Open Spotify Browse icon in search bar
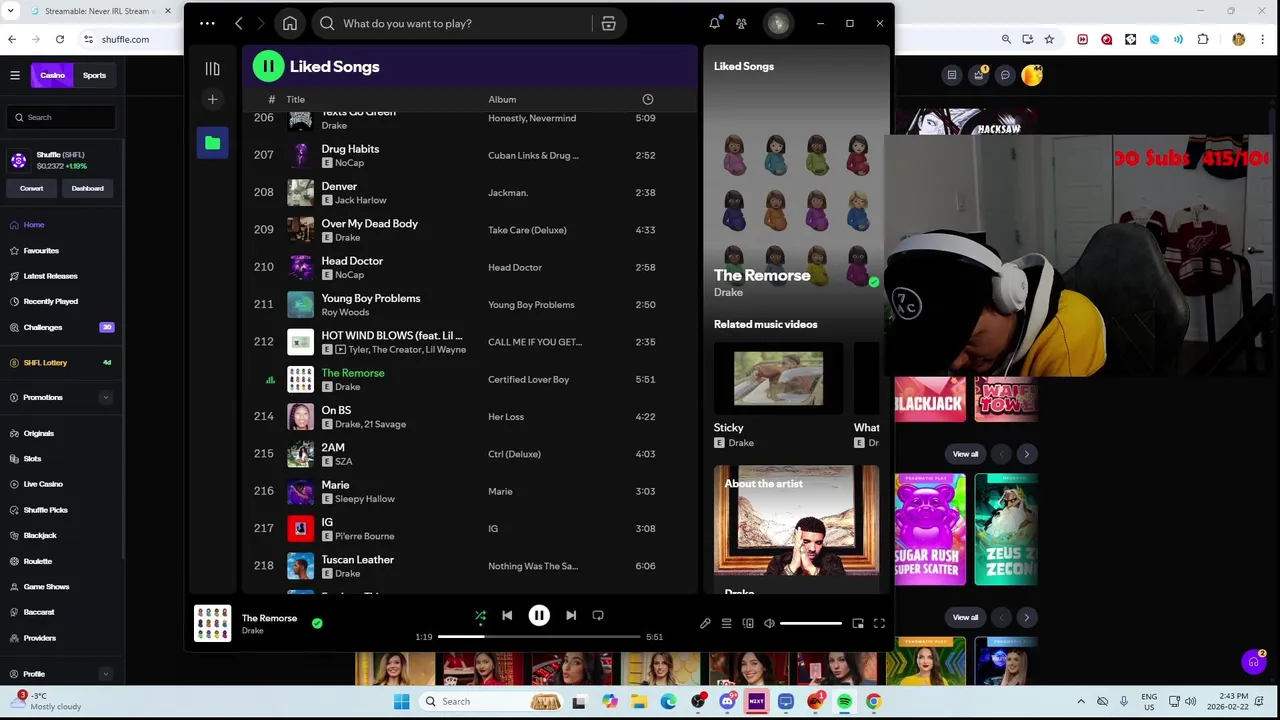Viewport: 1280px width, 720px height. [x=608, y=23]
